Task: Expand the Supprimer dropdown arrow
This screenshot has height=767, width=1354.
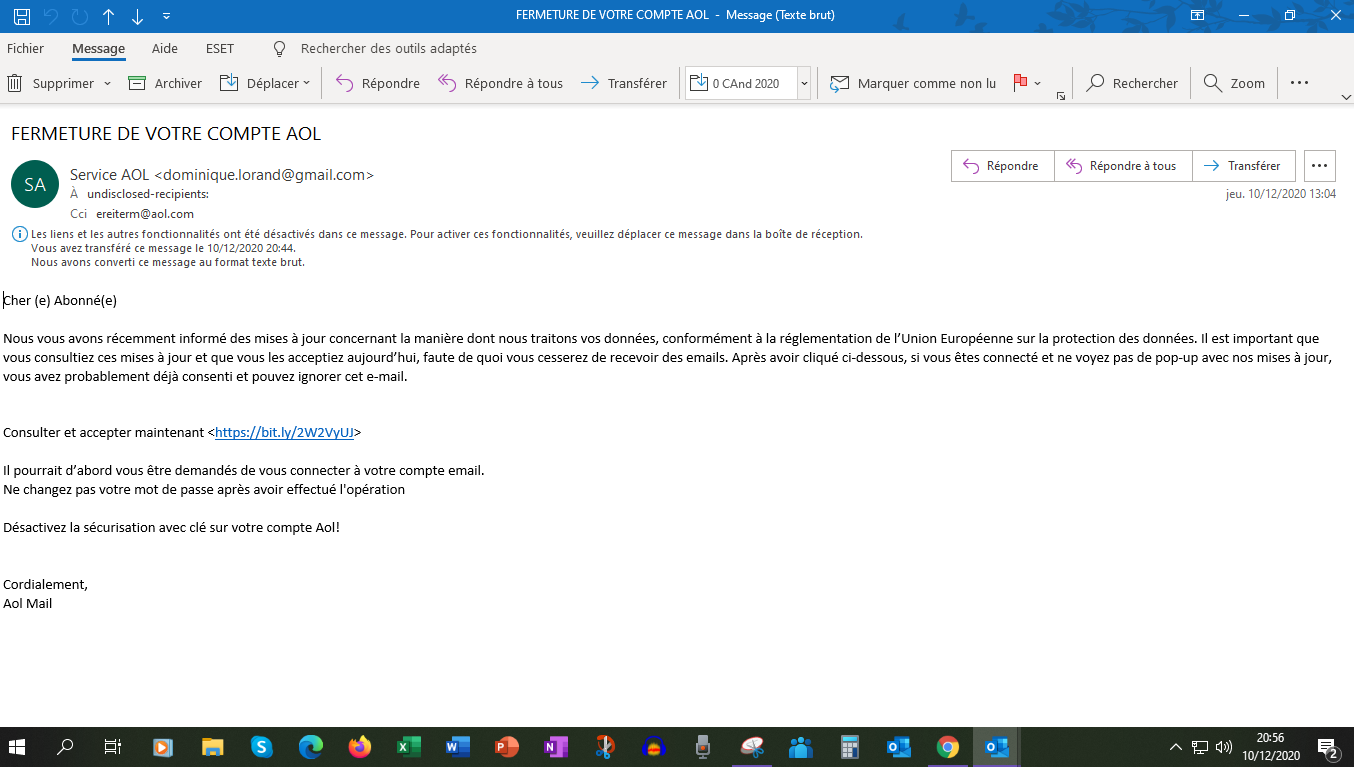Action: coord(107,83)
